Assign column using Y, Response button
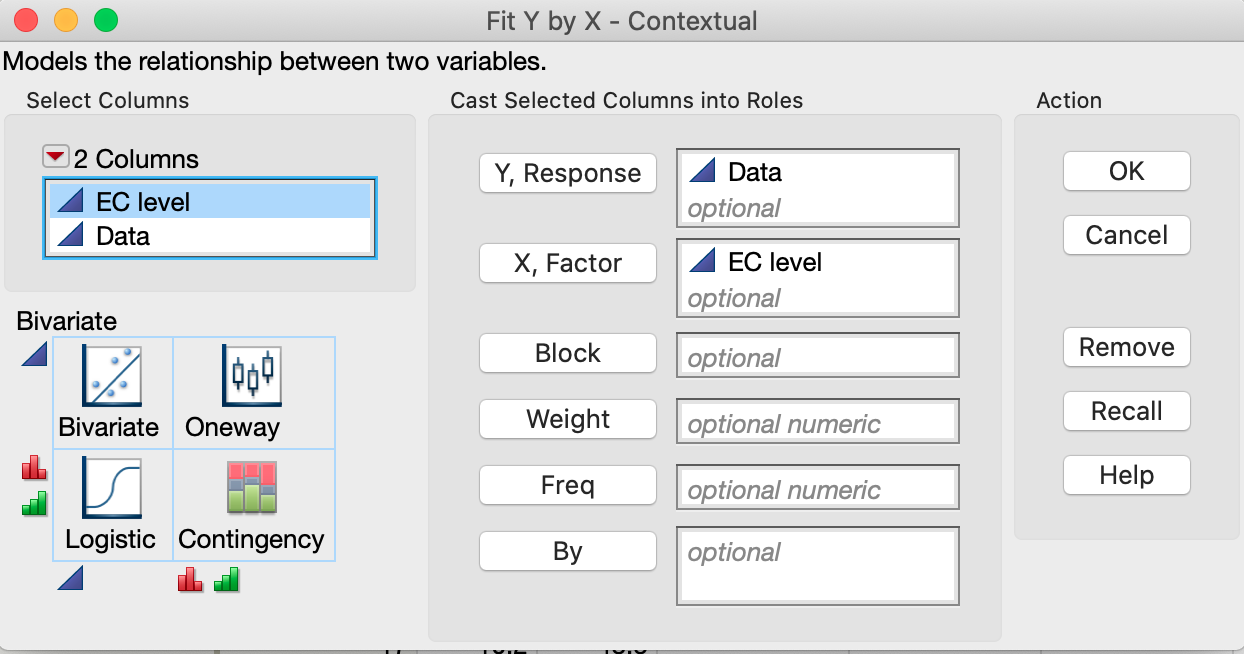The width and height of the screenshot is (1244, 654). click(x=568, y=173)
